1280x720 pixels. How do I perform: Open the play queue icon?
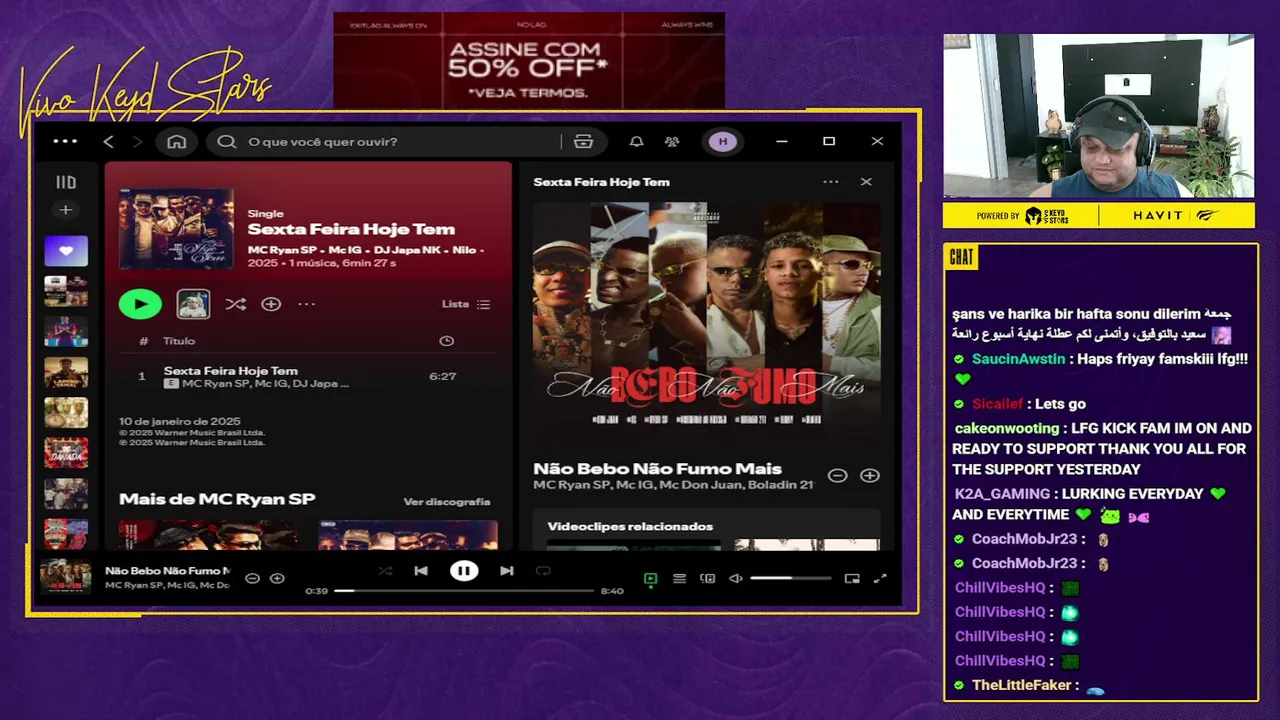[679, 578]
